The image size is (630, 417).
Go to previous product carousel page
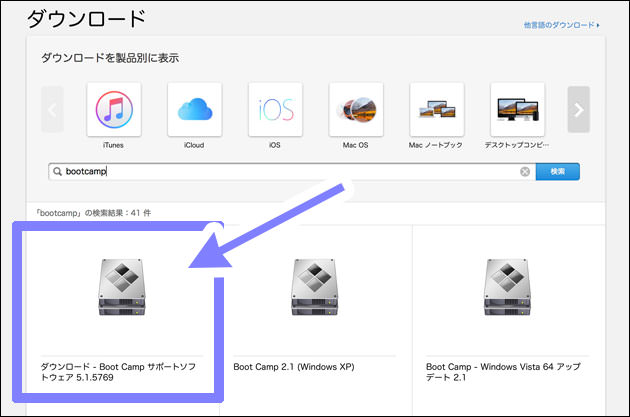pyautogui.click(x=53, y=109)
